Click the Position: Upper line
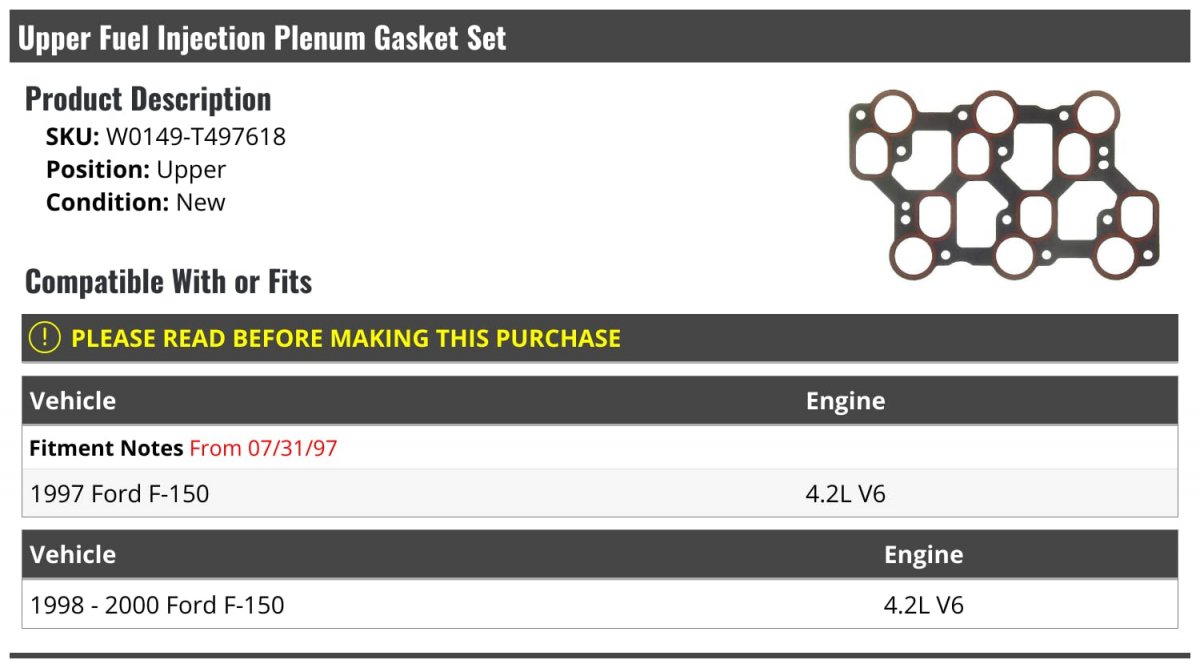 tap(136, 170)
